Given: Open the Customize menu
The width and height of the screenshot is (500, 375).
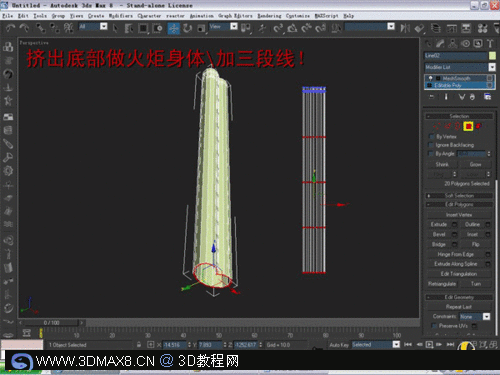Looking at the screenshot, I should pos(298,16).
